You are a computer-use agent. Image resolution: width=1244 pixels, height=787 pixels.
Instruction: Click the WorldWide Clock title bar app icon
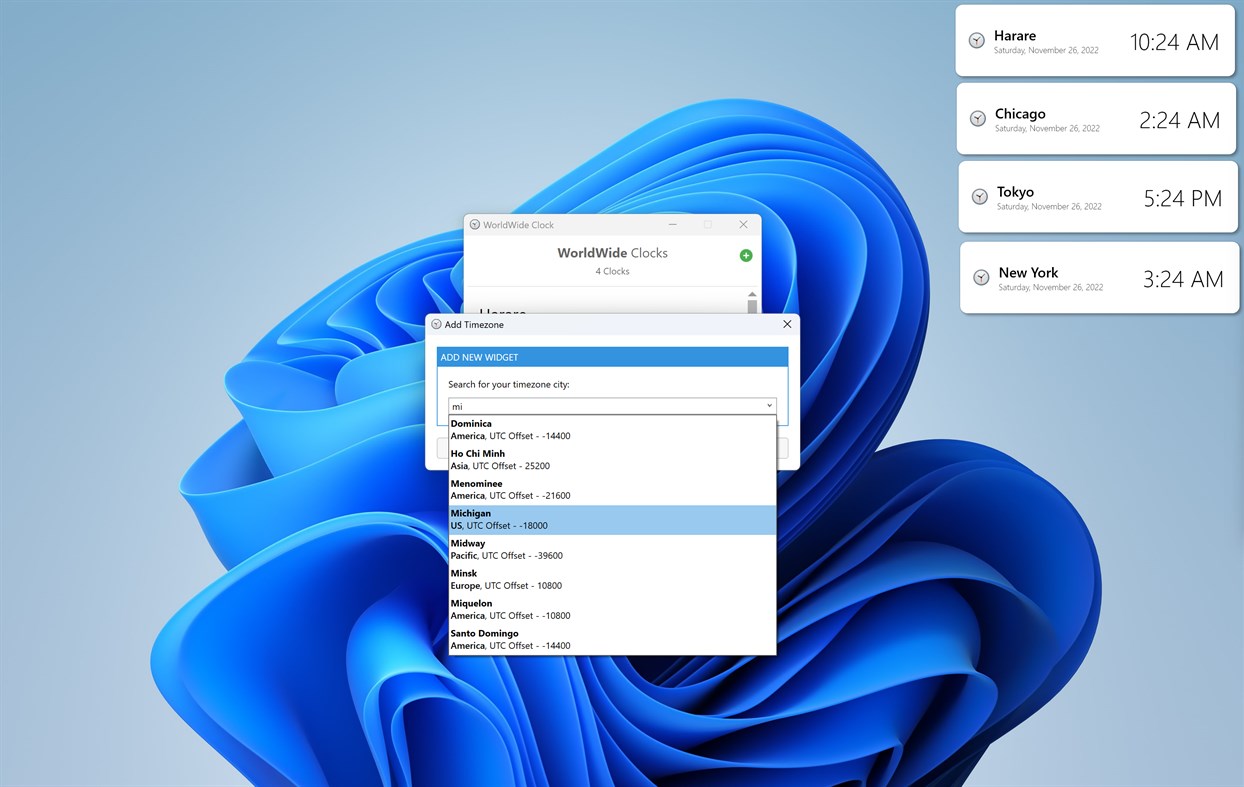[x=474, y=224]
